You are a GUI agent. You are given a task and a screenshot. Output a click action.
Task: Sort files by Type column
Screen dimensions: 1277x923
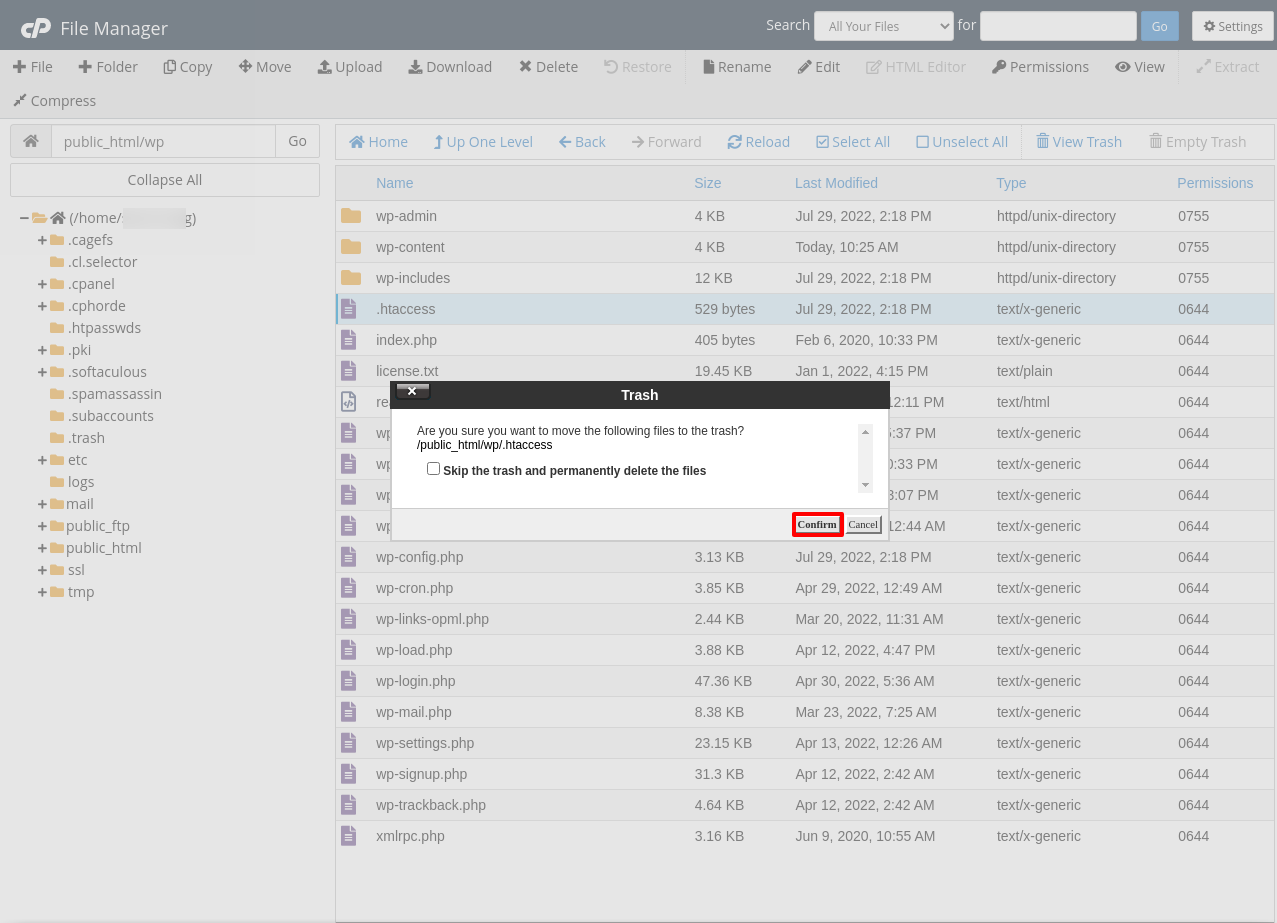tap(1011, 183)
